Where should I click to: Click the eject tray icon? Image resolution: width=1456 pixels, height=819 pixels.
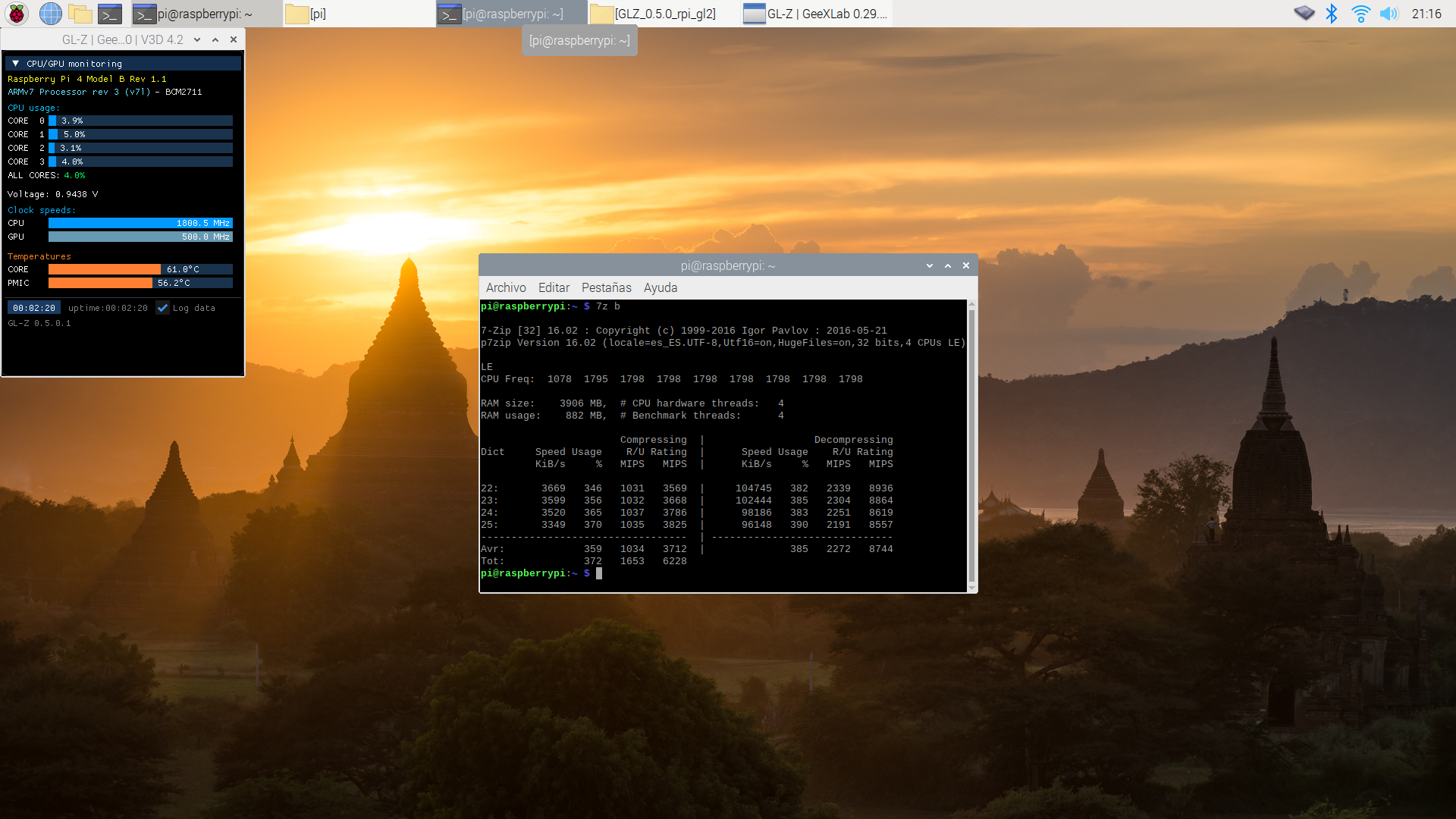[x=1304, y=14]
